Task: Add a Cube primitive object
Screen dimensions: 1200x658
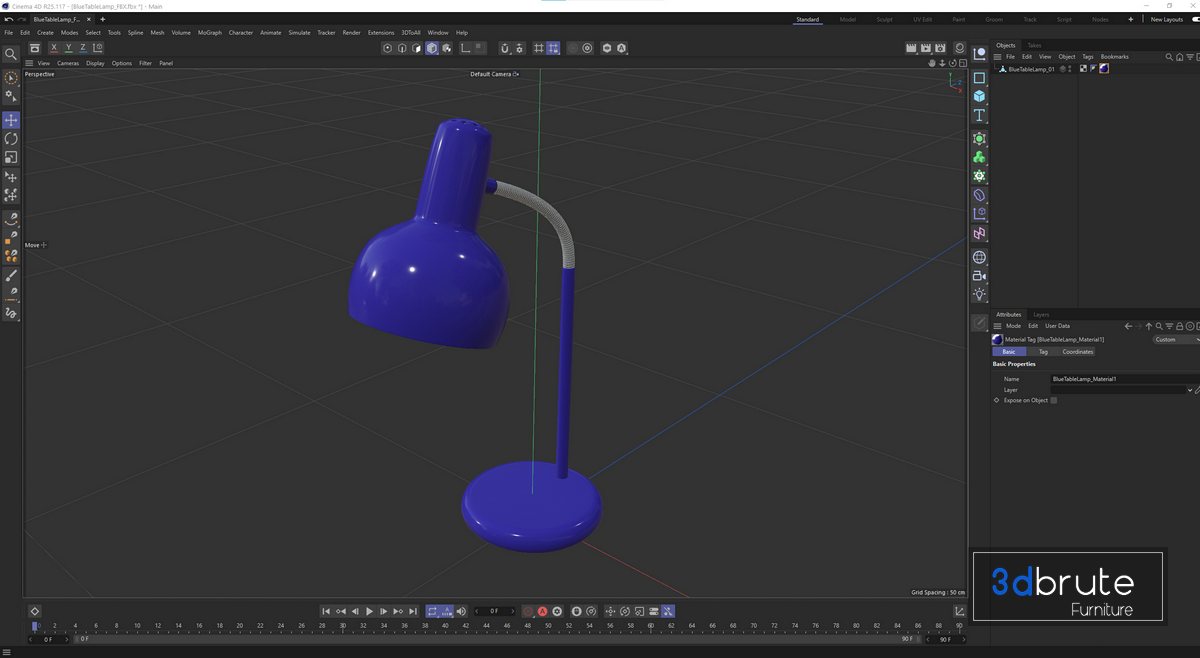Action: [x=979, y=96]
